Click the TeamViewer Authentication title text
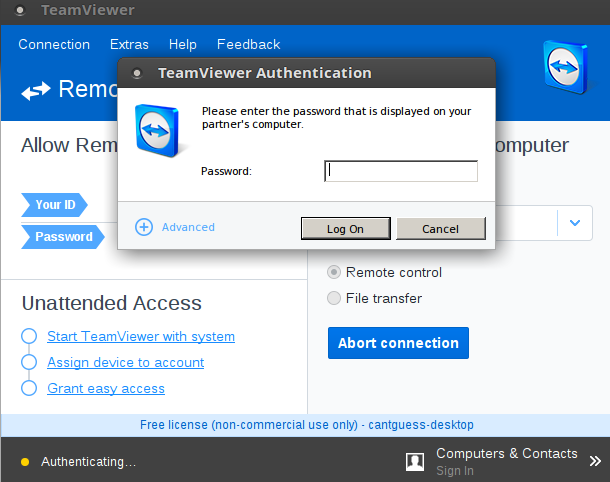 (265, 73)
